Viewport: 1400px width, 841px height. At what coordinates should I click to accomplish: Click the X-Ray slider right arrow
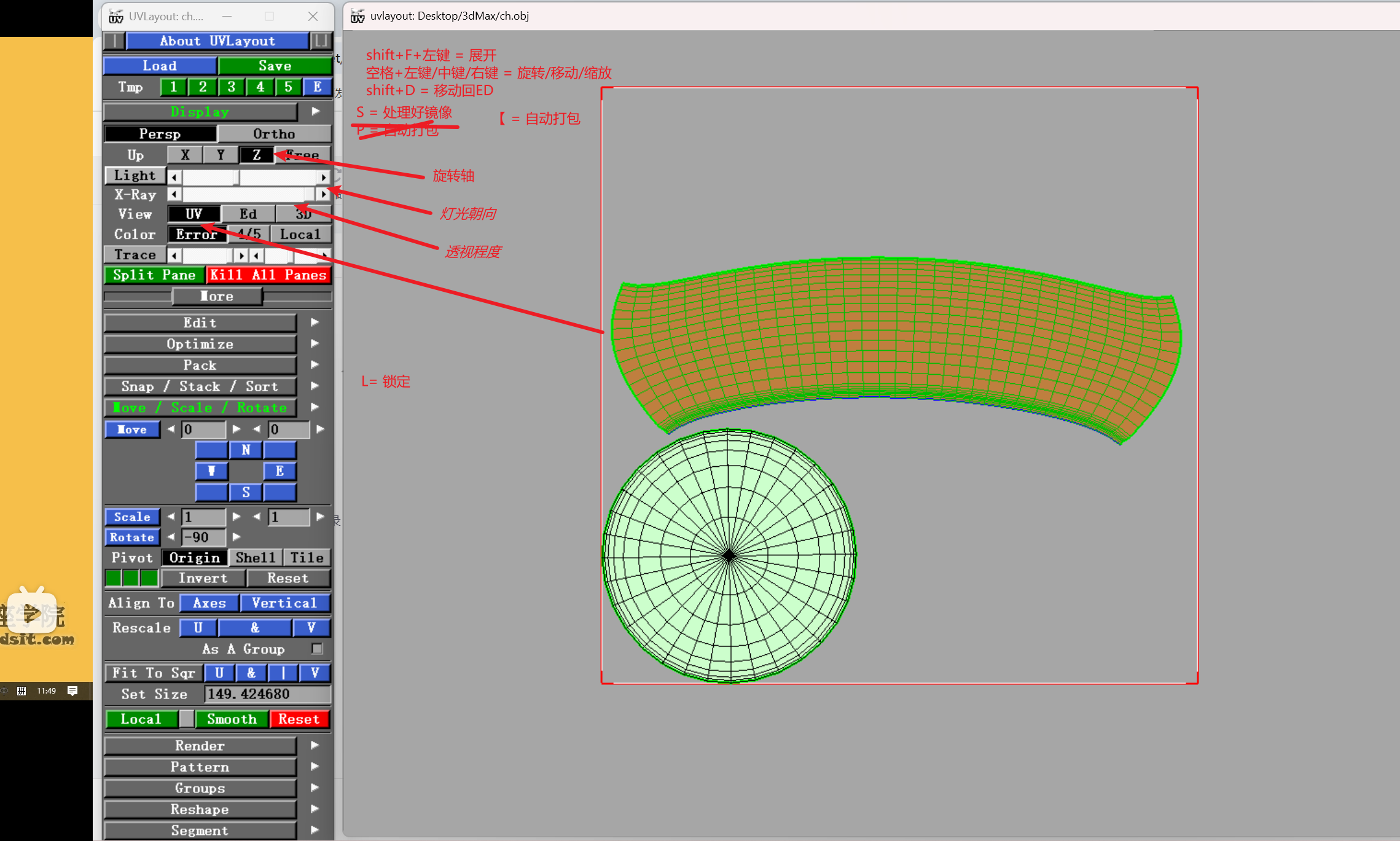(x=324, y=195)
